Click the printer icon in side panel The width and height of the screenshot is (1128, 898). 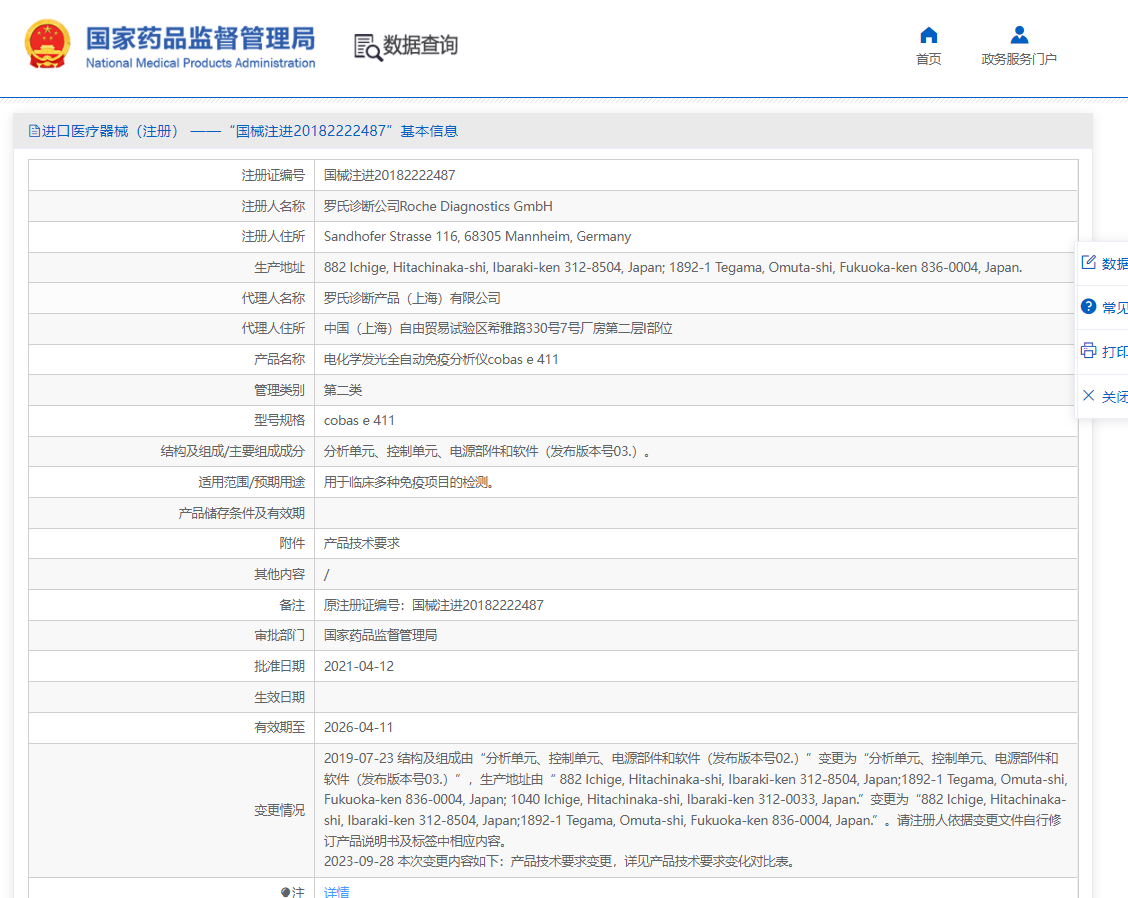[1088, 350]
